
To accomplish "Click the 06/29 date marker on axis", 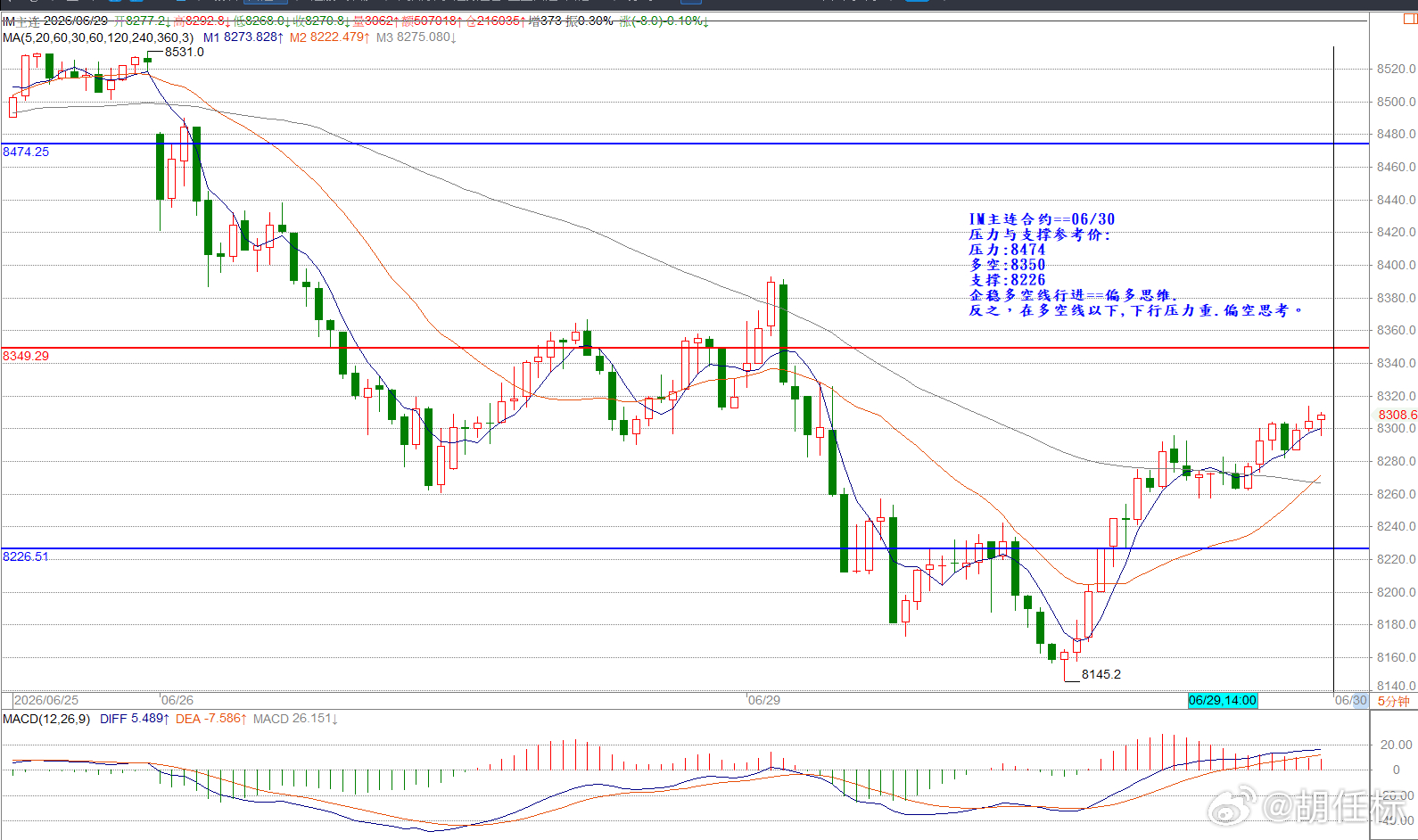I will (x=764, y=700).
